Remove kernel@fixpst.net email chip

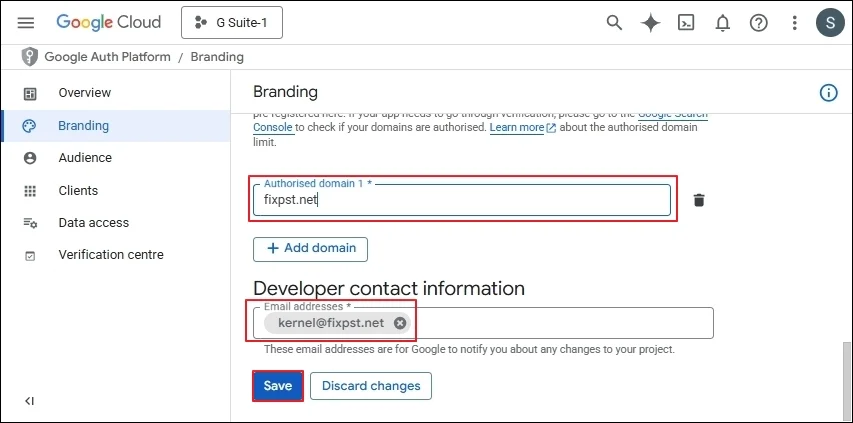[400, 323]
